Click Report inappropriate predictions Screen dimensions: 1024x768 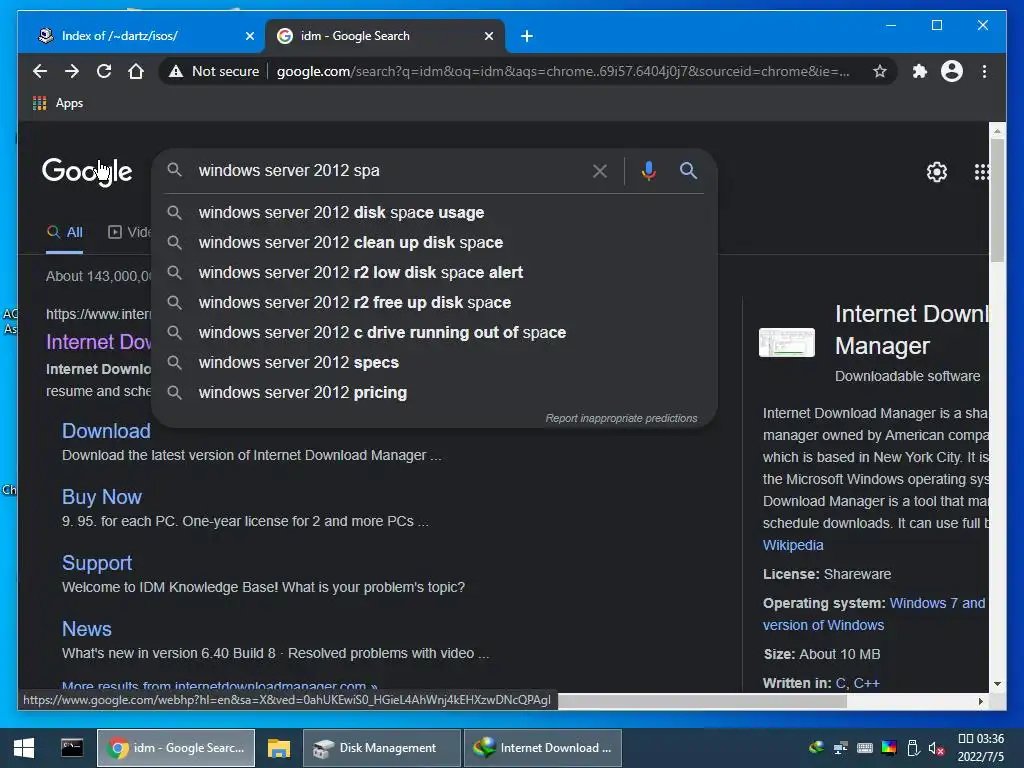pyautogui.click(x=621, y=419)
